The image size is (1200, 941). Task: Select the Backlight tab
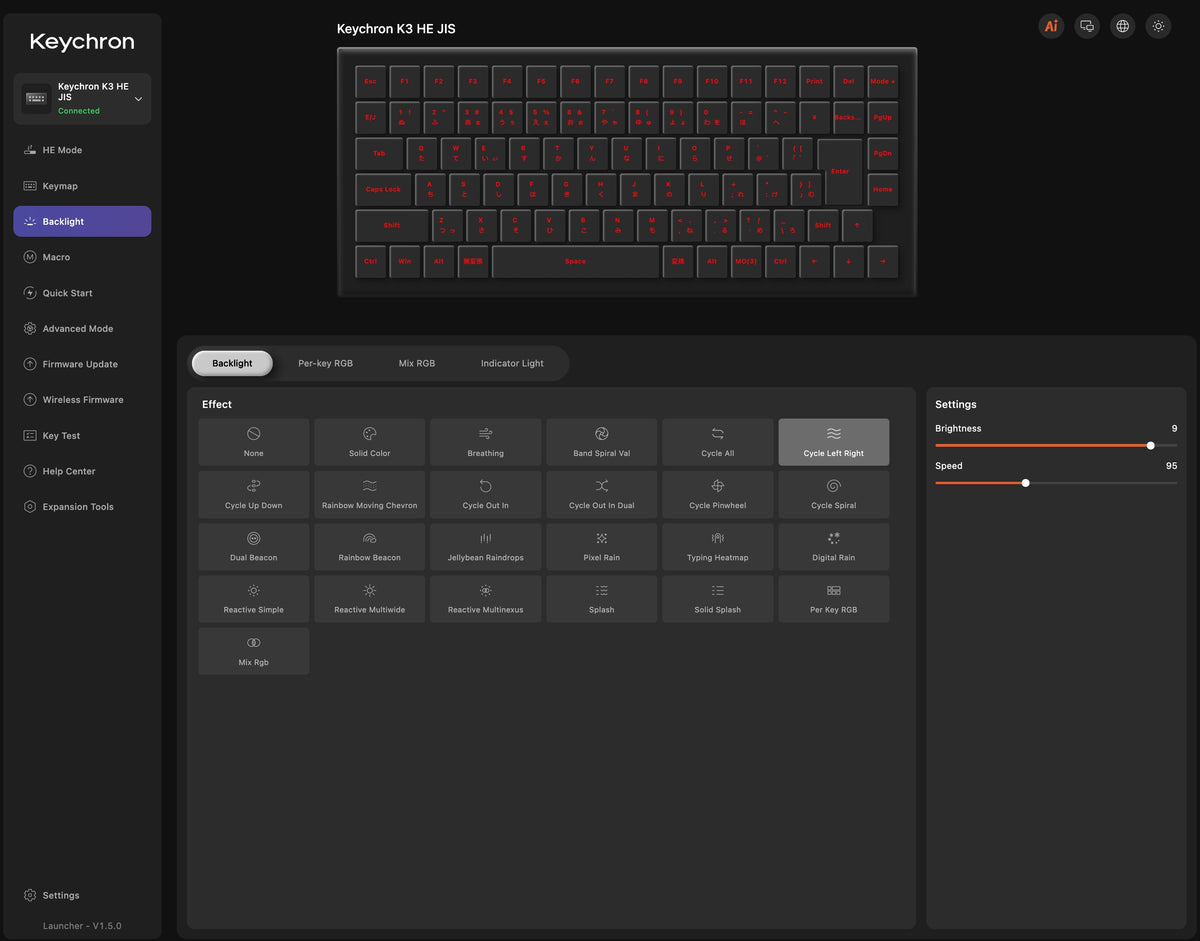point(232,363)
